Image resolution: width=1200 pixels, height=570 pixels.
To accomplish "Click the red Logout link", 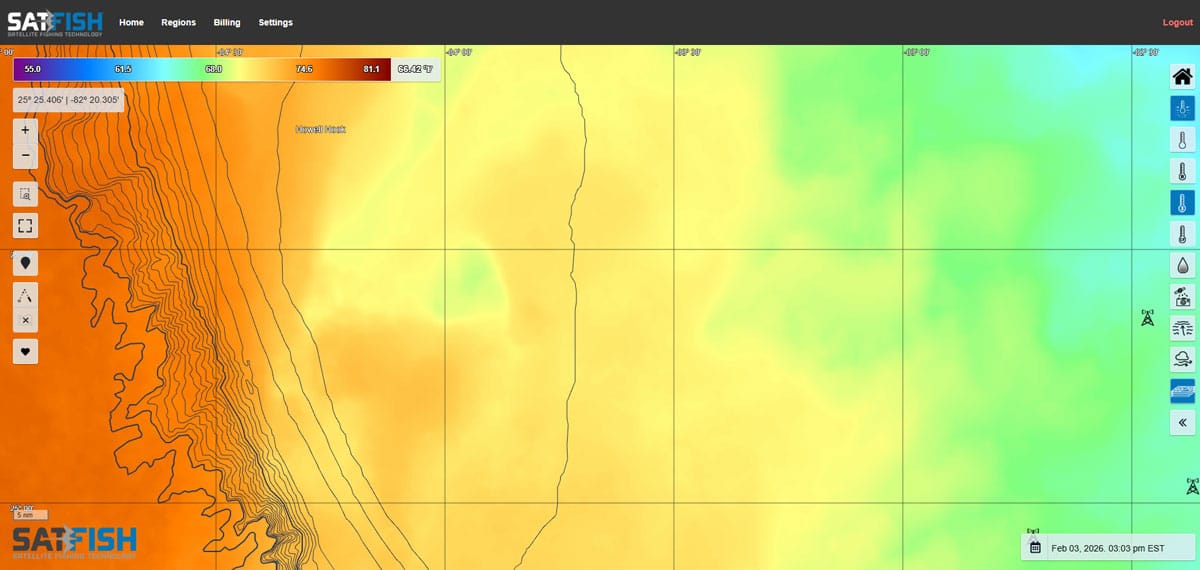I will coord(1177,22).
